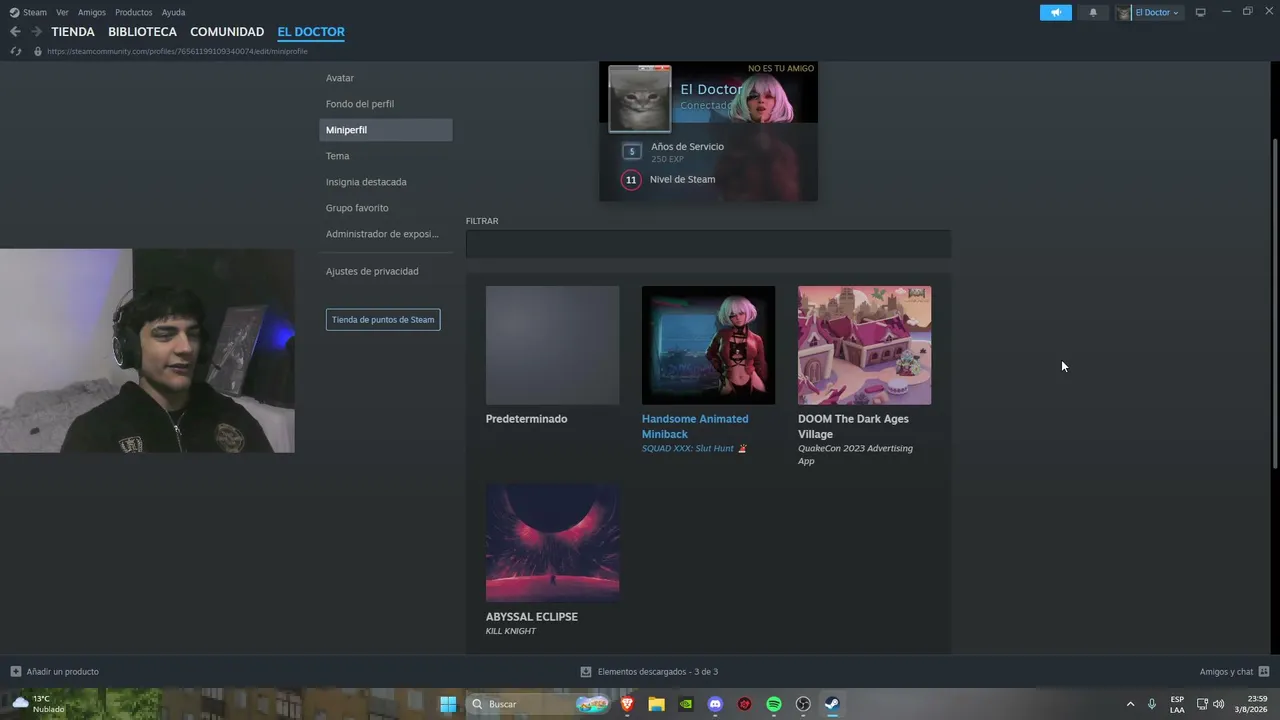Select the DOOM The Dark Ages Village thumbnail

864,346
